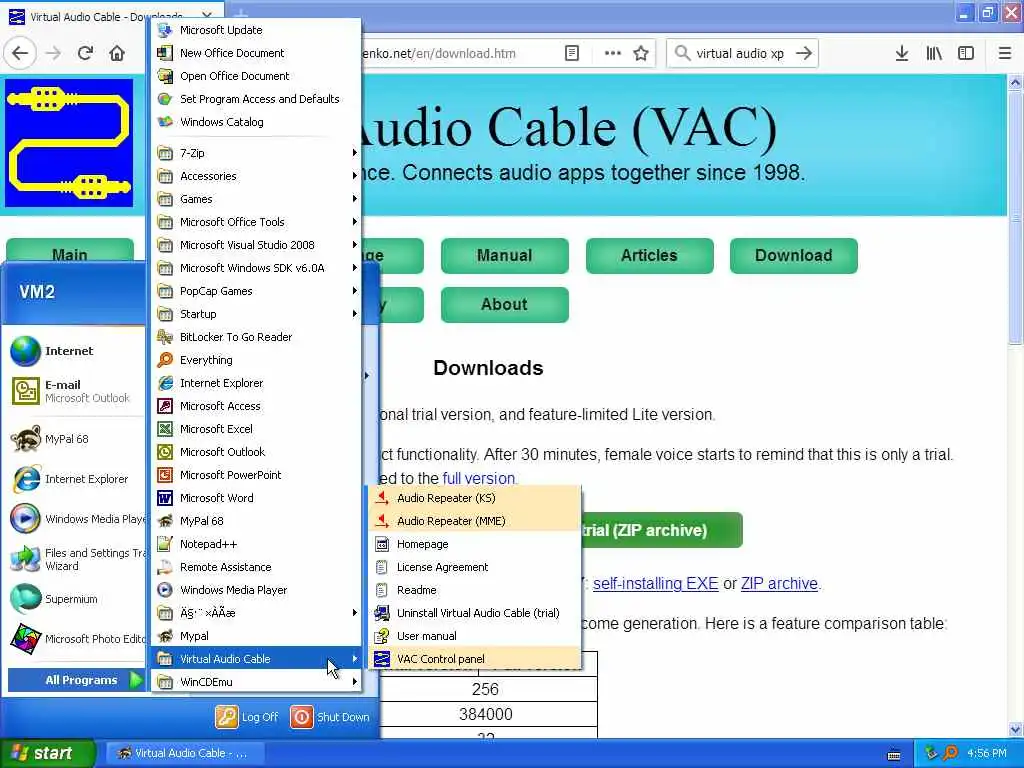Follow the full version link
The image size is (1024, 768).
[479, 478]
